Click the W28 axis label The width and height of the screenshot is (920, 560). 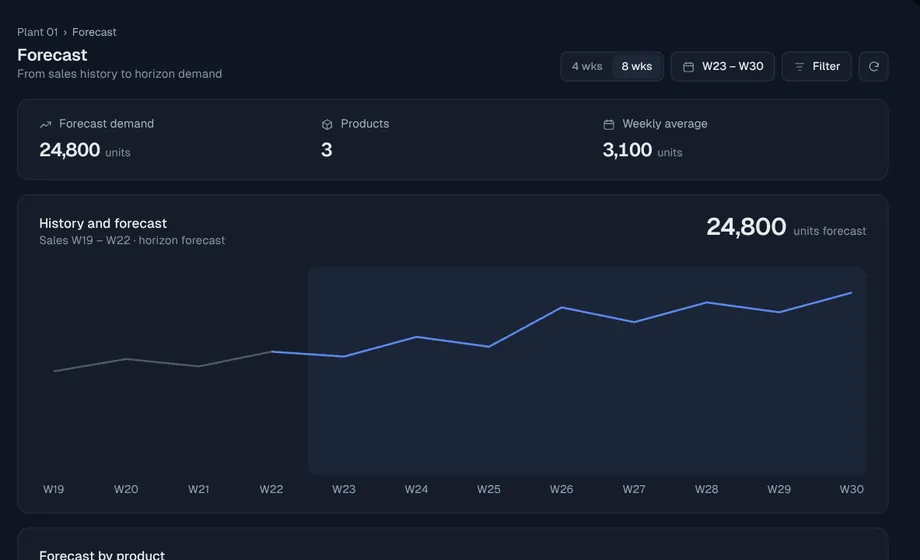tap(706, 490)
